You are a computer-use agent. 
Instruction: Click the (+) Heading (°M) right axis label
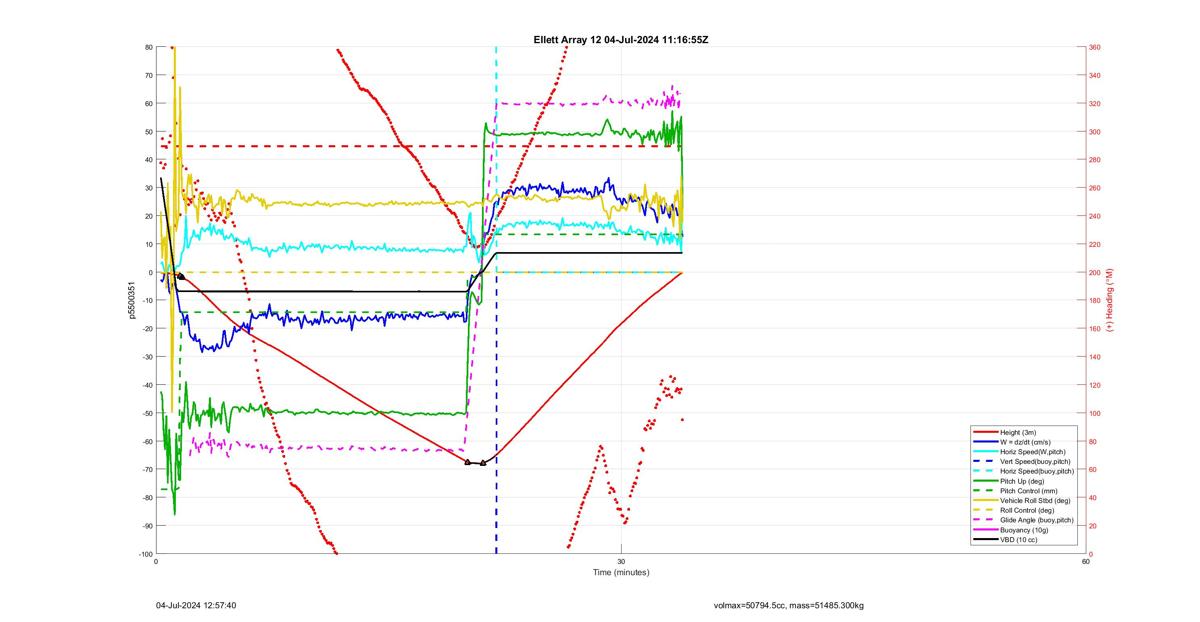(x=1109, y=301)
